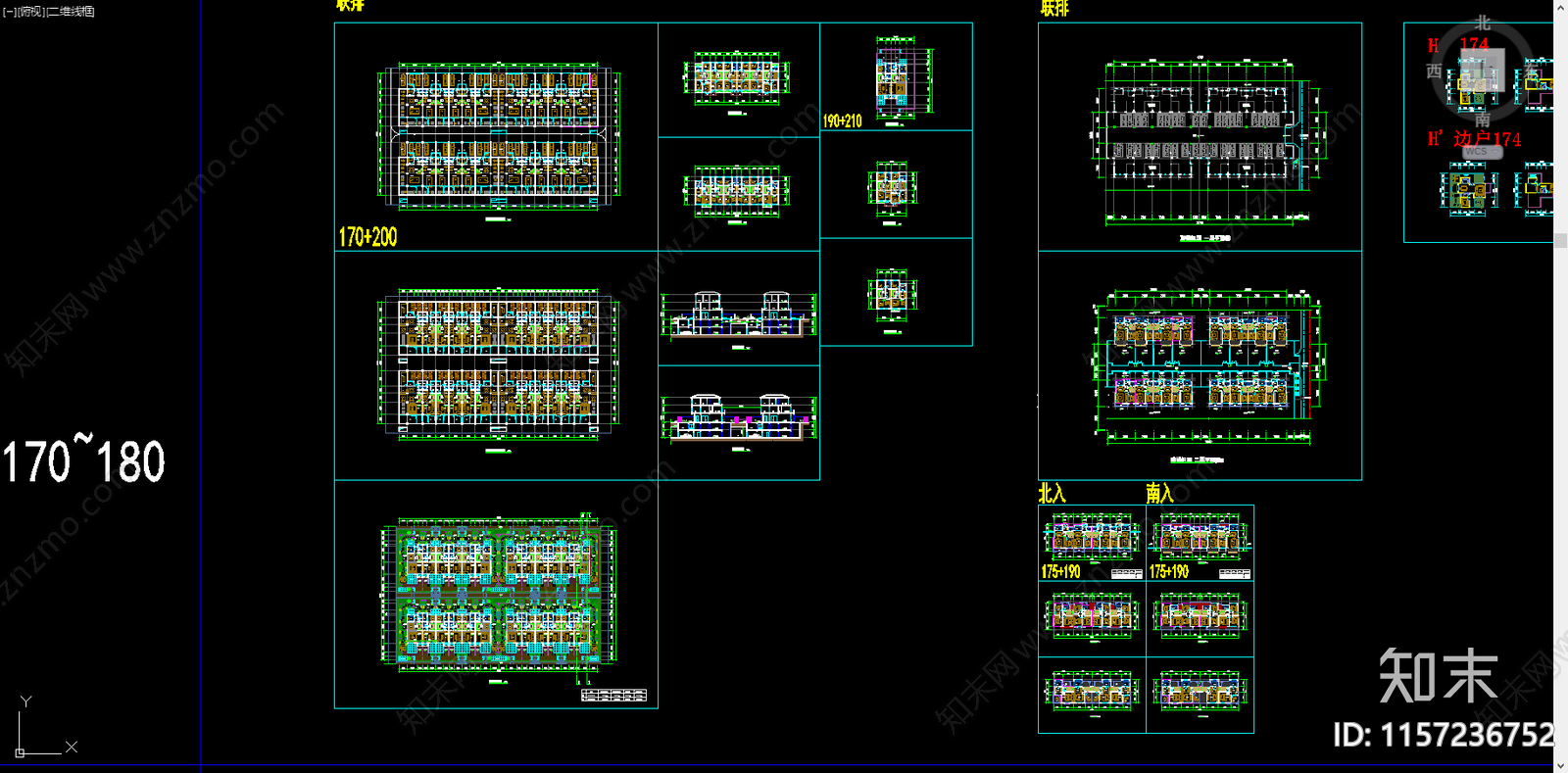Open the 二维线框 visual style menu
The height and width of the screenshot is (773, 1568).
(71, 12)
